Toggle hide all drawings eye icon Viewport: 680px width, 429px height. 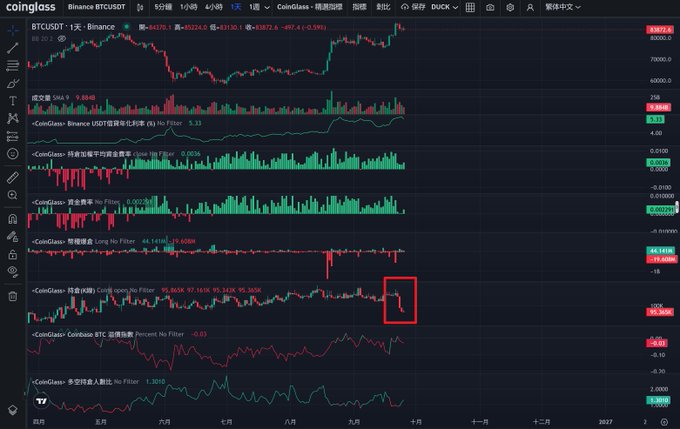click(x=13, y=272)
